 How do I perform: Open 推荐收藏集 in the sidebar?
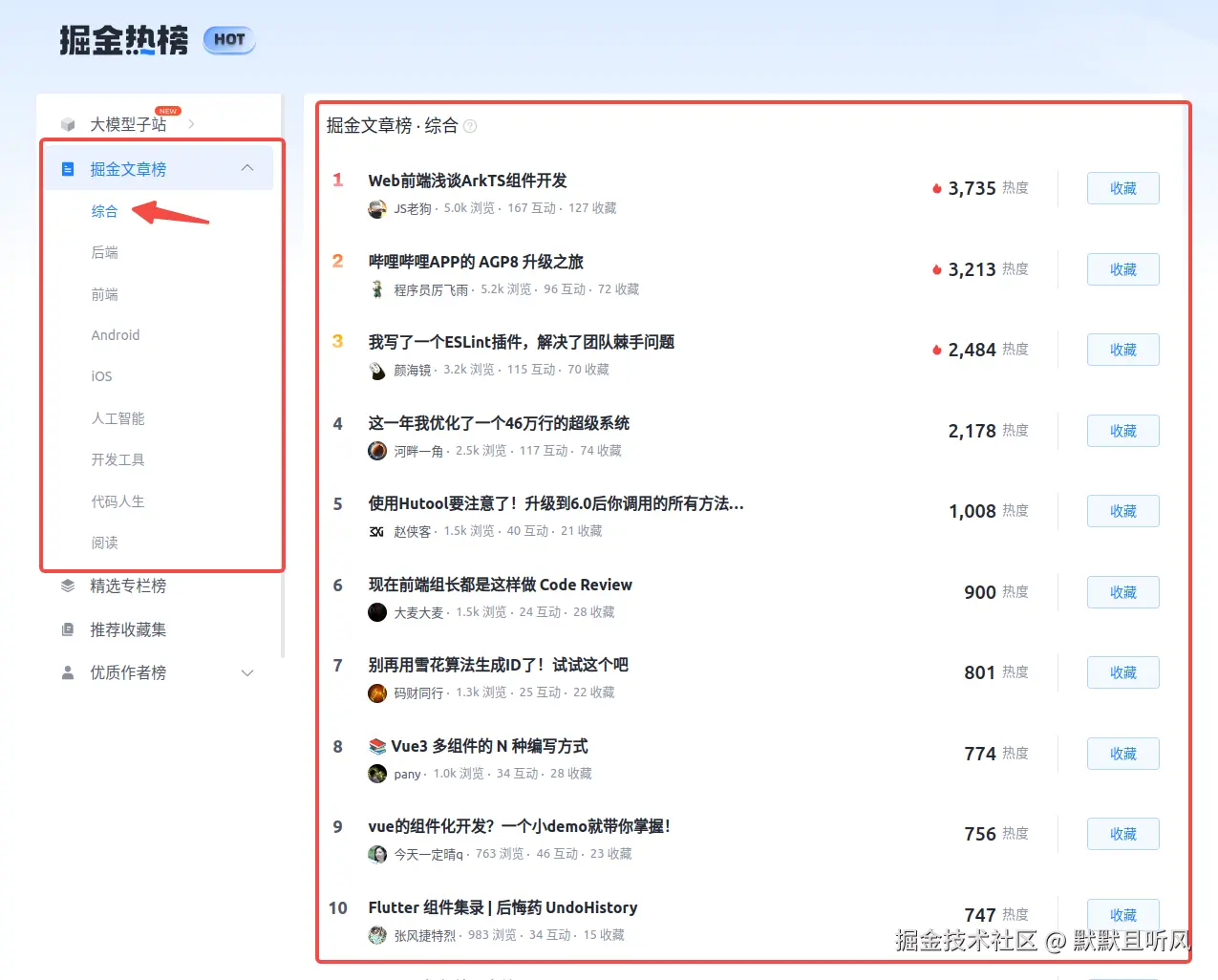point(128,629)
